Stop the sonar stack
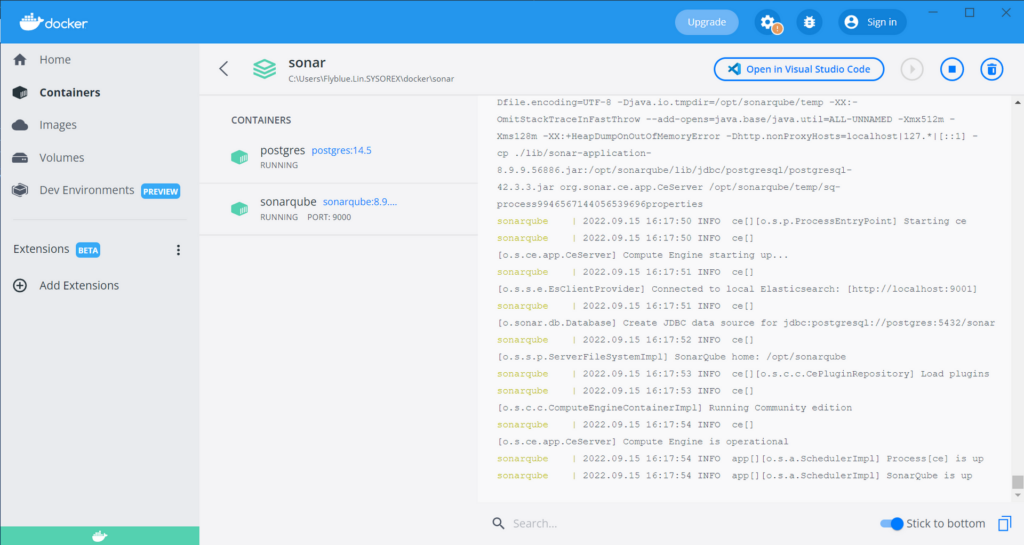1024x545 pixels. tap(952, 69)
